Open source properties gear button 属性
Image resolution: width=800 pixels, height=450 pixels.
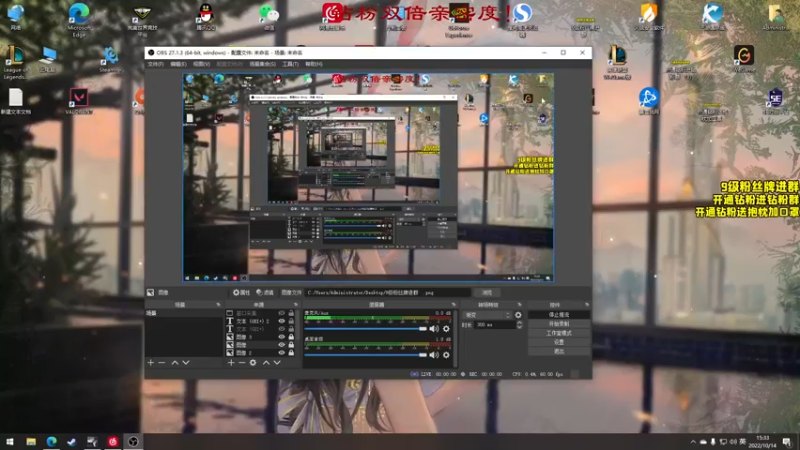pos(241,292)
